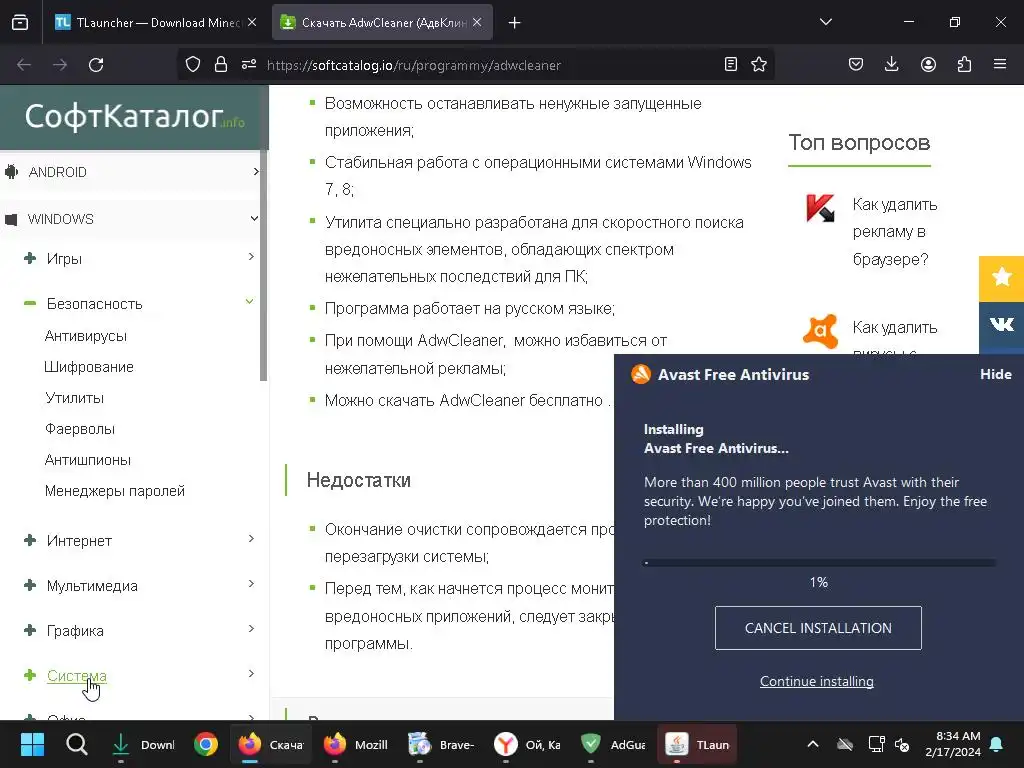Show hidden system tray icons
The height and width of the screenshot is (768, 1024).
click(x=812, y=744)
